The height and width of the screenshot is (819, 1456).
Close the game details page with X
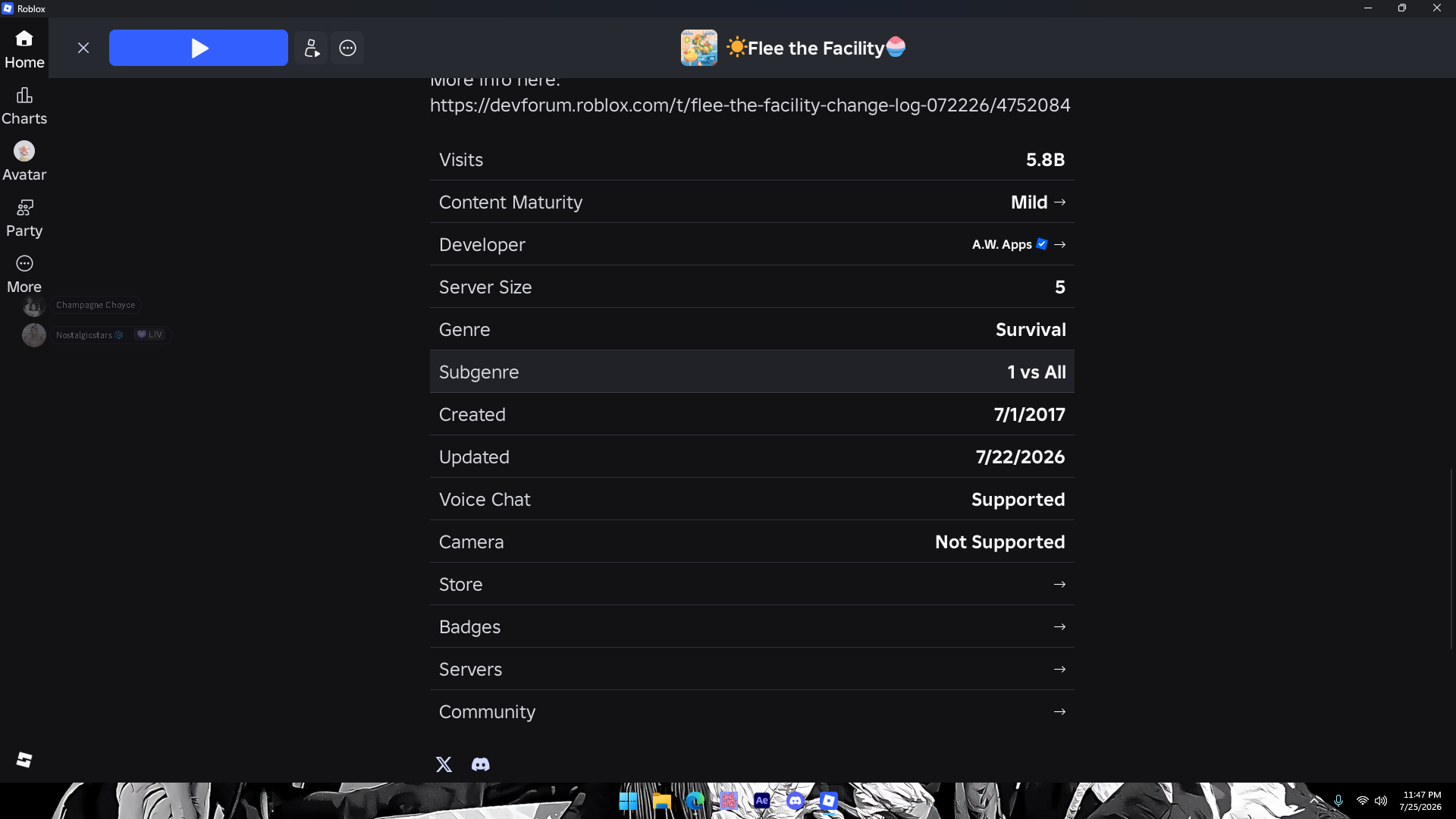click(x=83, y=48)
